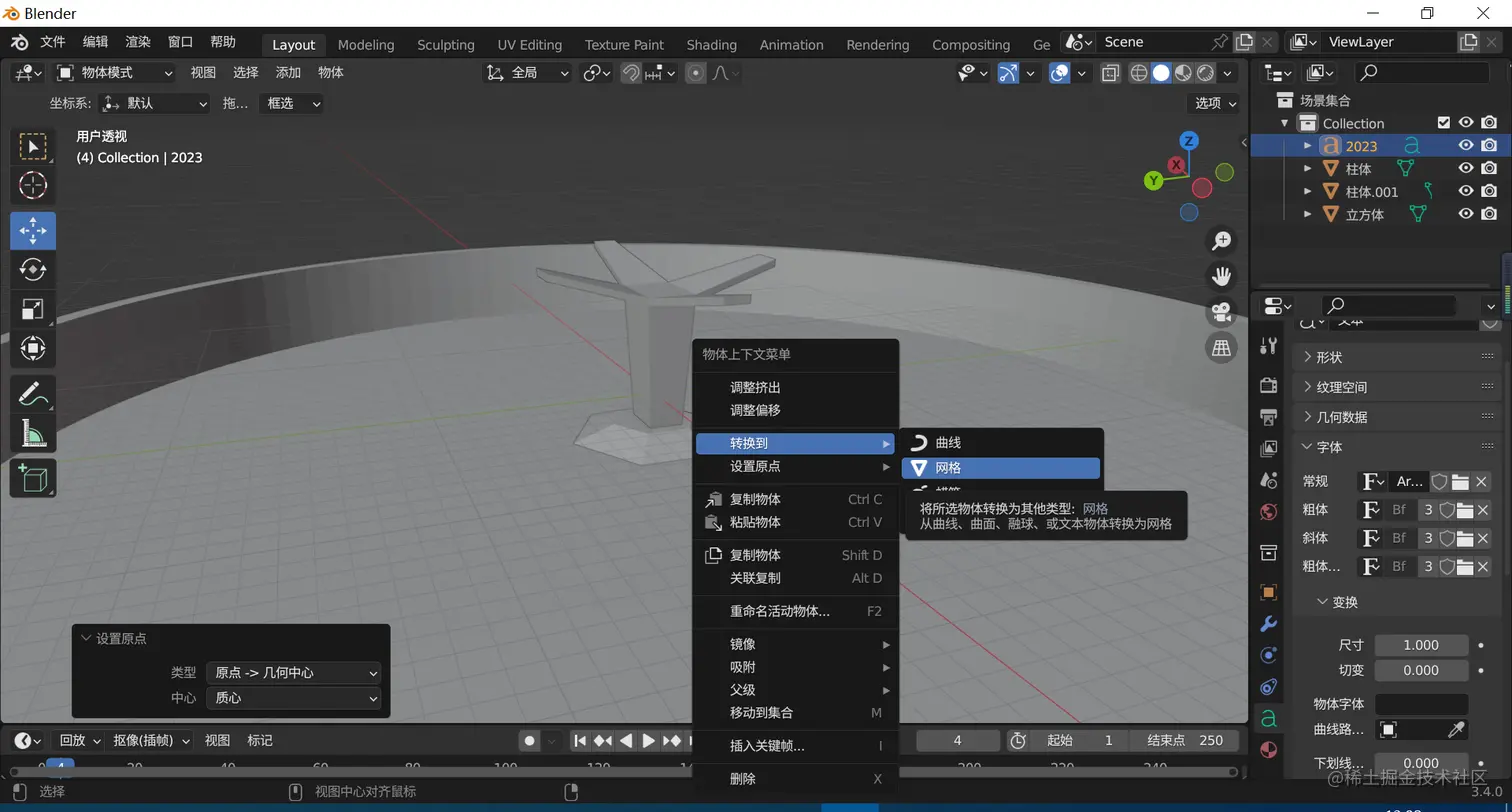
Task: Select solid viewport shading
Action: (1161, 73)
